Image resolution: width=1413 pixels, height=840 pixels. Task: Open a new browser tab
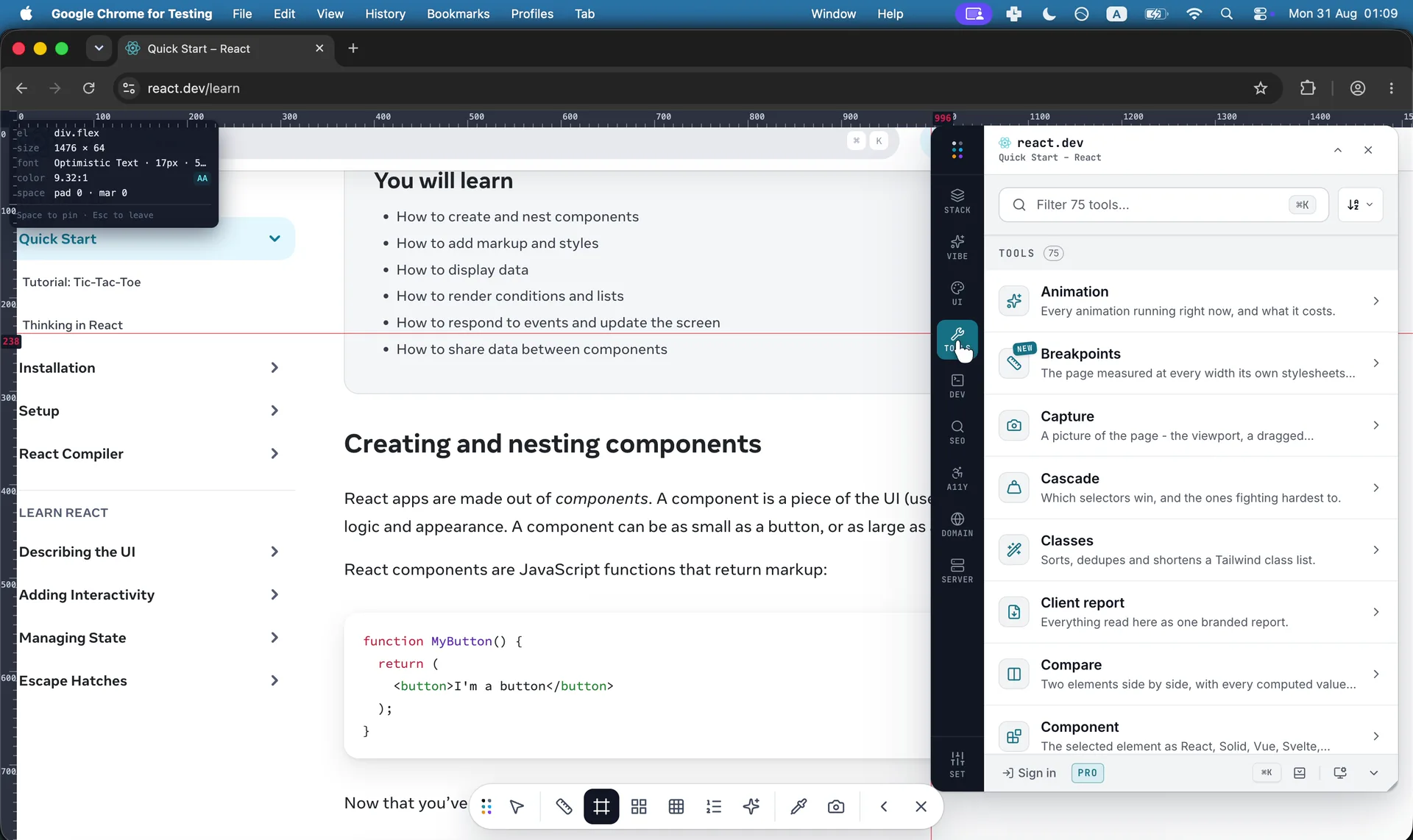(353, 49)
